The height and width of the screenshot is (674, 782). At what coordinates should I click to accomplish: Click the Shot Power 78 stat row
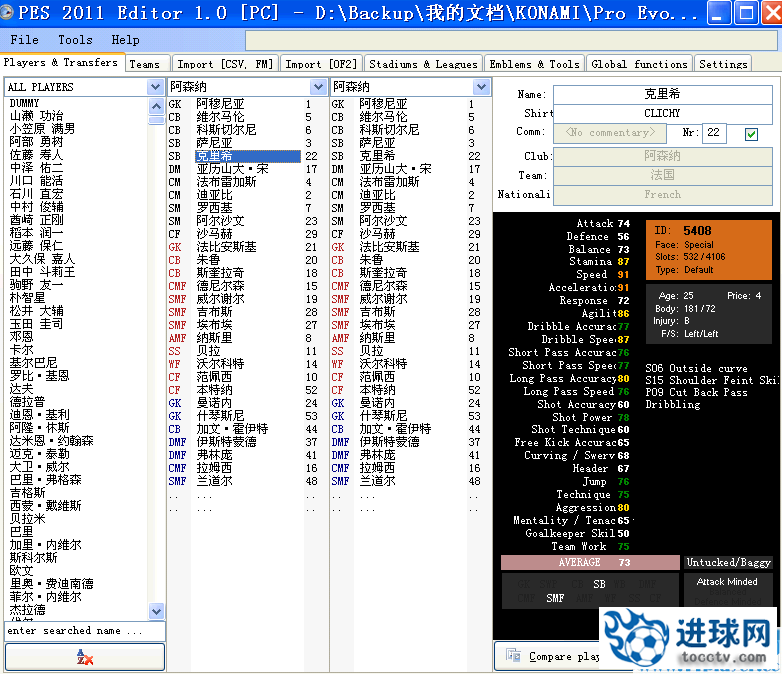[x=591, y=417]
